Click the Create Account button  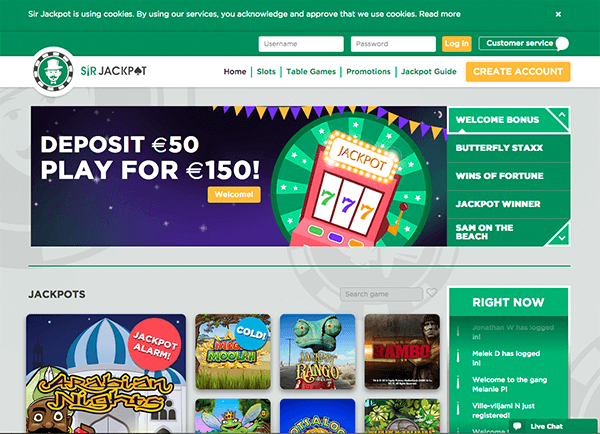point(518,72)
